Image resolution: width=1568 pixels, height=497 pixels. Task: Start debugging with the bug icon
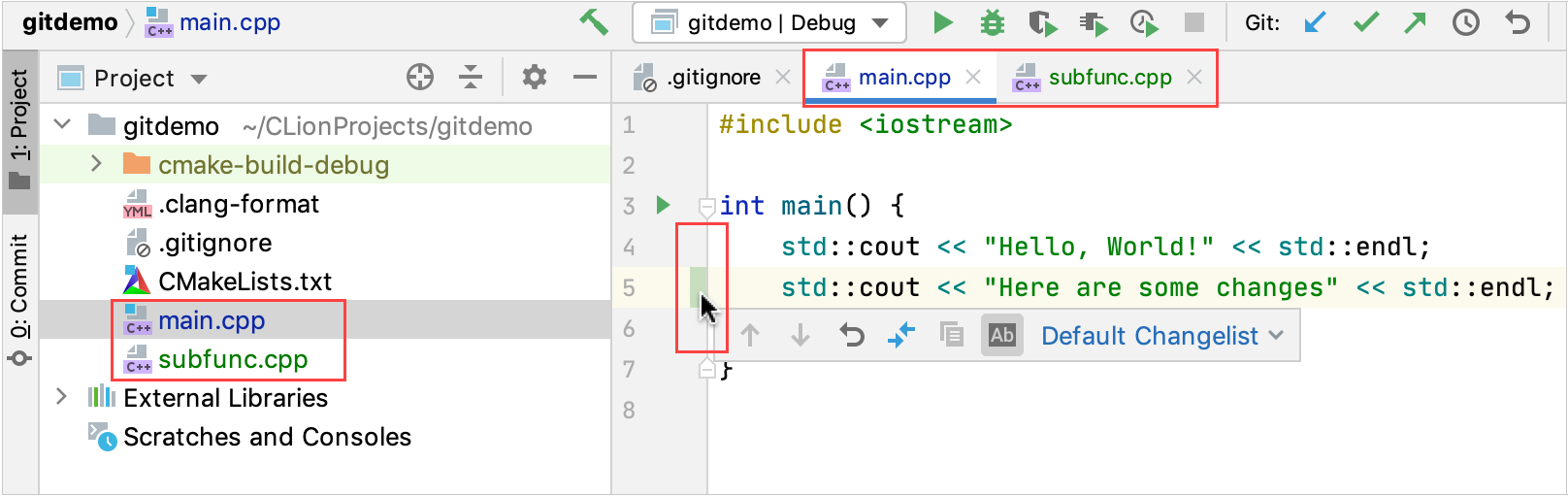pyautogui.click(x=992, y=22)
